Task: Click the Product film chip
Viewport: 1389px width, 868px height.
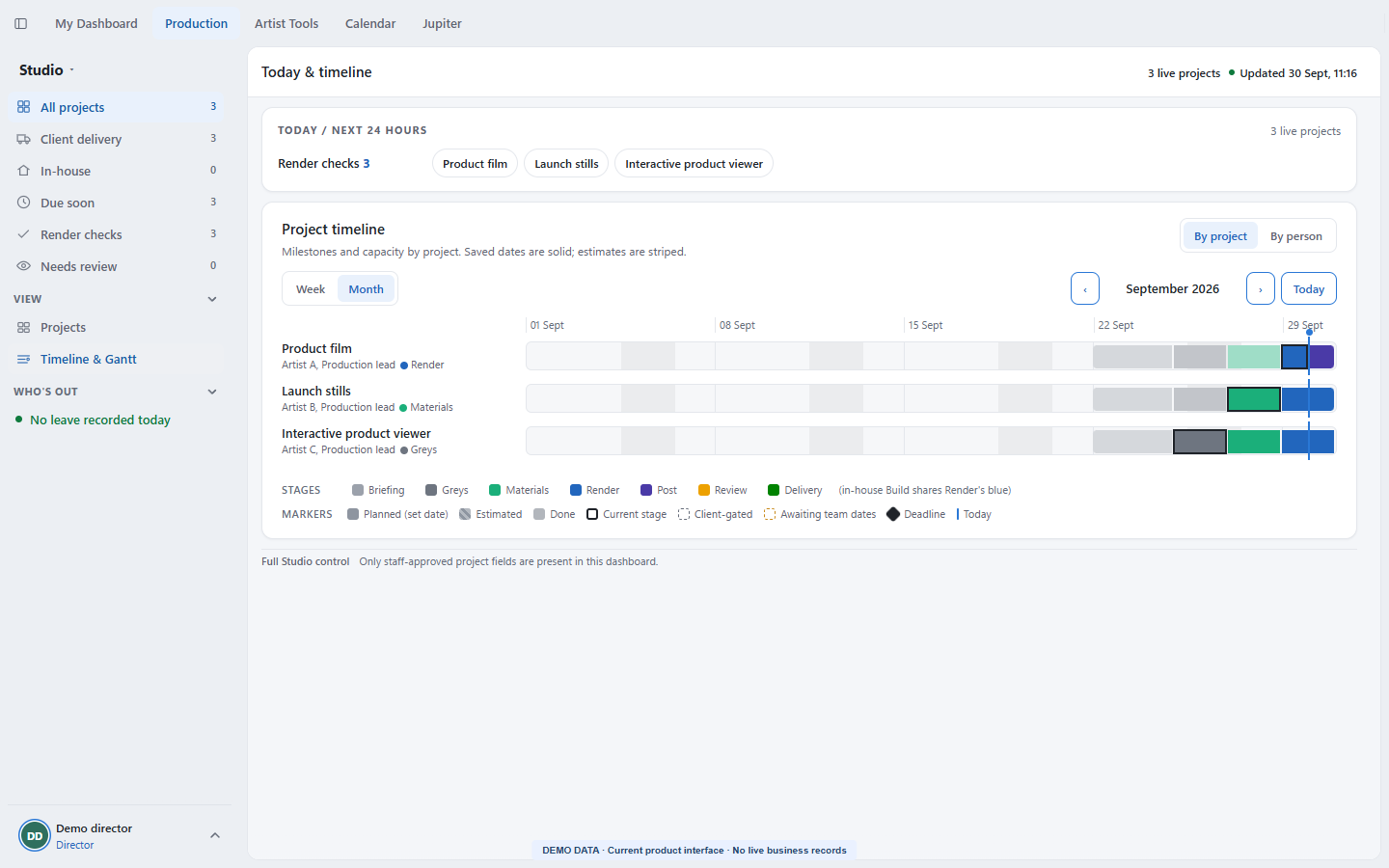Action: coord(476,164)
